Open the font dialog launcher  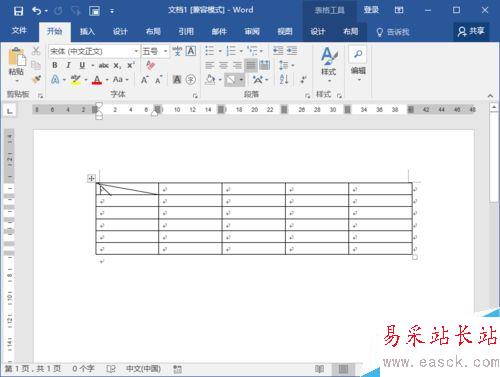click(195, 96)
